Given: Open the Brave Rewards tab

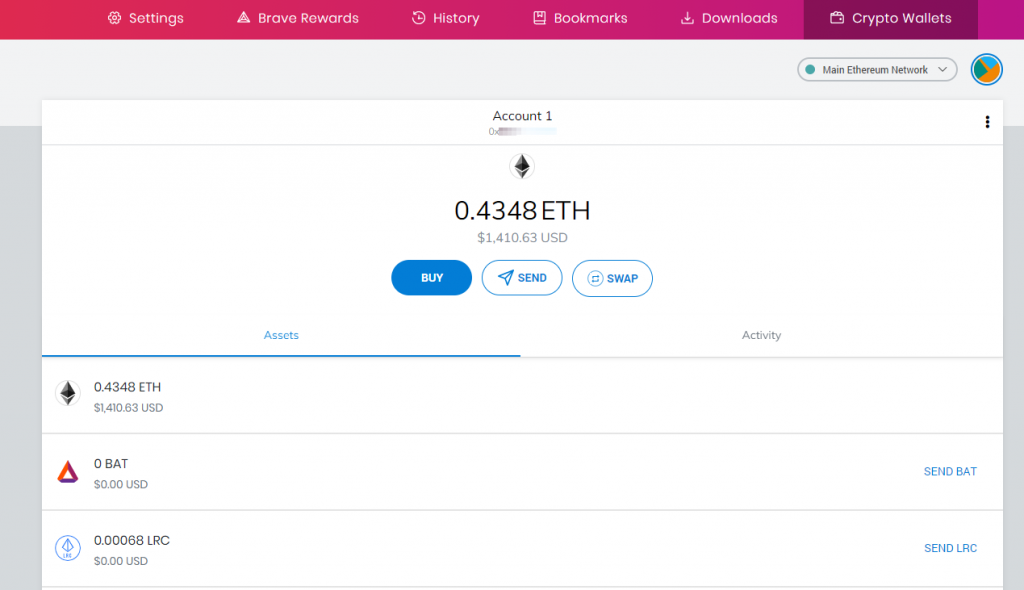Looking at the screenshot, I should pyautogui.click(x=298, y=18).
